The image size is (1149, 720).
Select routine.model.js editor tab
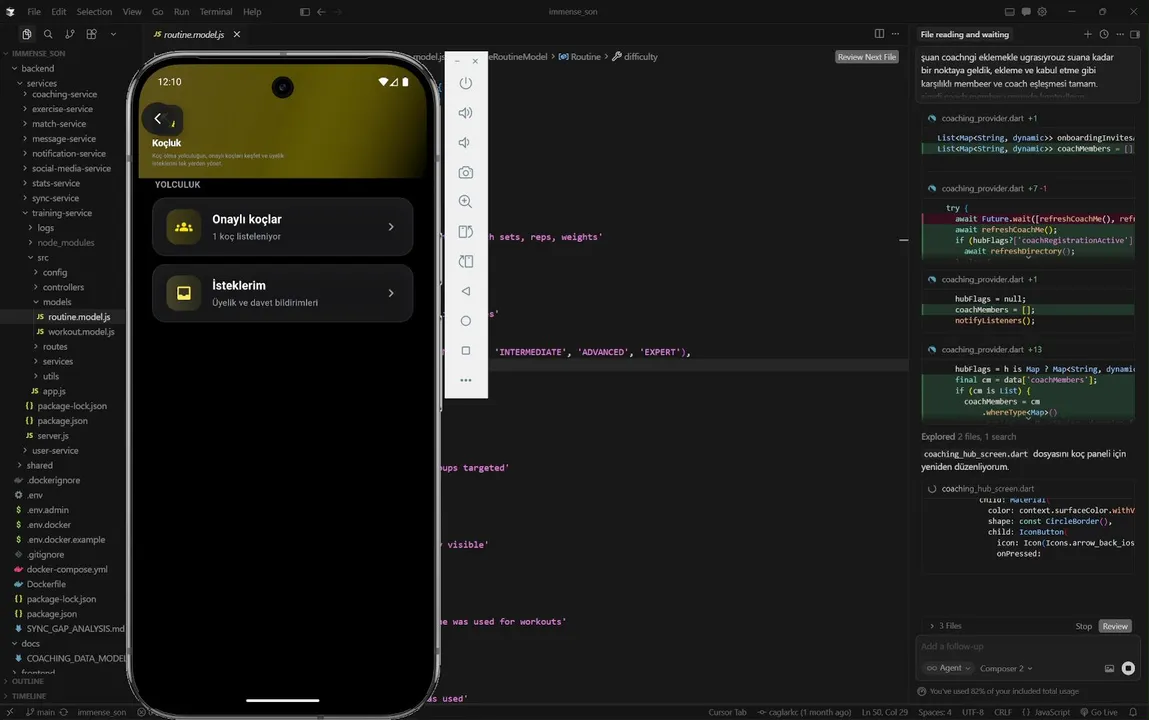(x=193, y=34)
